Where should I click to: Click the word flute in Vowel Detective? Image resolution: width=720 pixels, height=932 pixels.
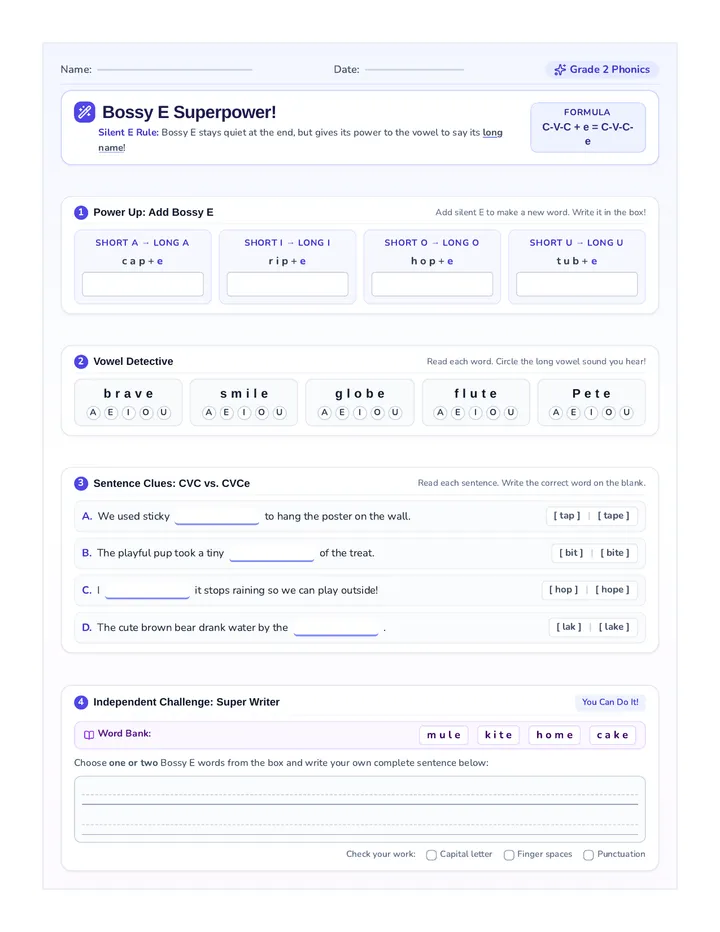(476, 393)
